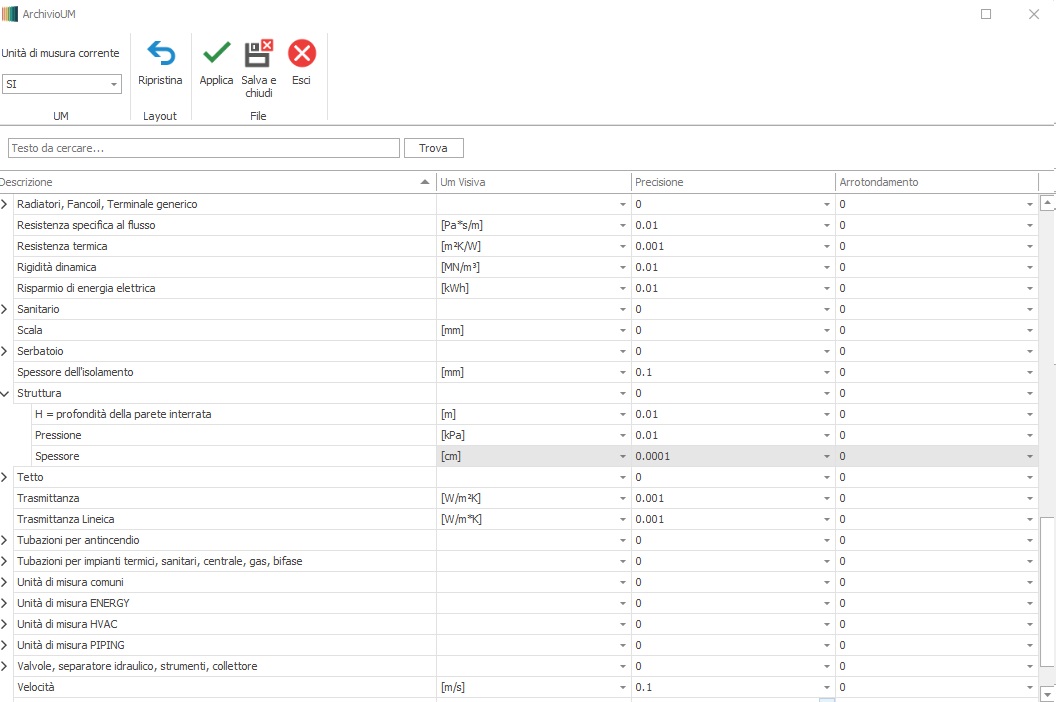The height and width of the screenshot is (702, 1056).
Task: Click the Salva e chiudi floppy icon
Action: pos(258,53)
